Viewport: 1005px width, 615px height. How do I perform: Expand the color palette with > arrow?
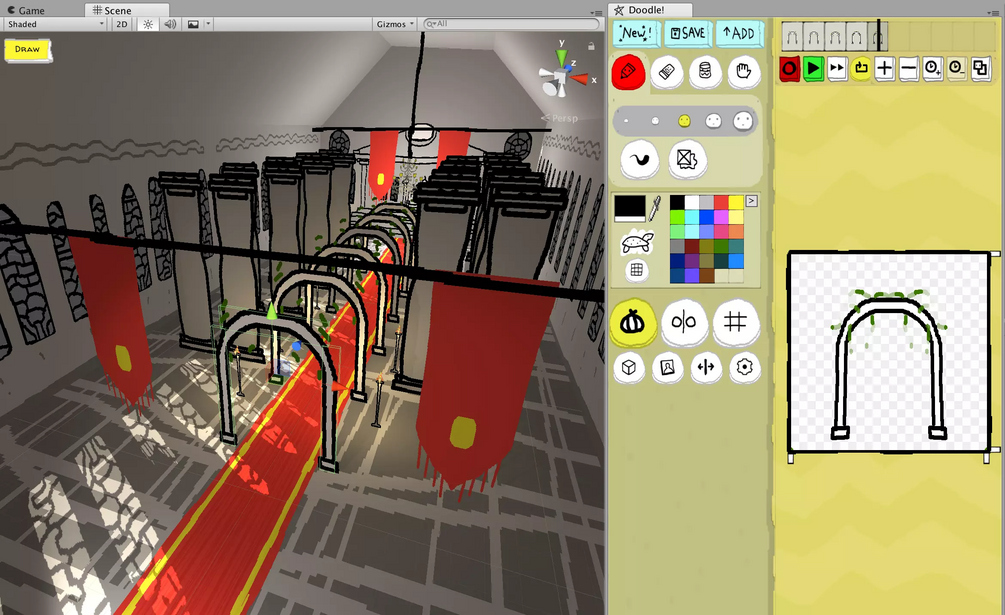(751, 201)
